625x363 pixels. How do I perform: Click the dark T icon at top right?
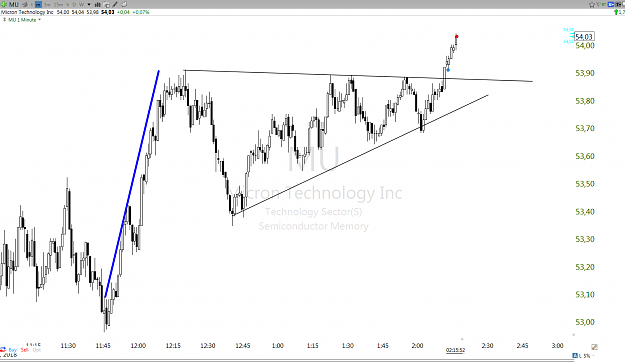(618, 4)
